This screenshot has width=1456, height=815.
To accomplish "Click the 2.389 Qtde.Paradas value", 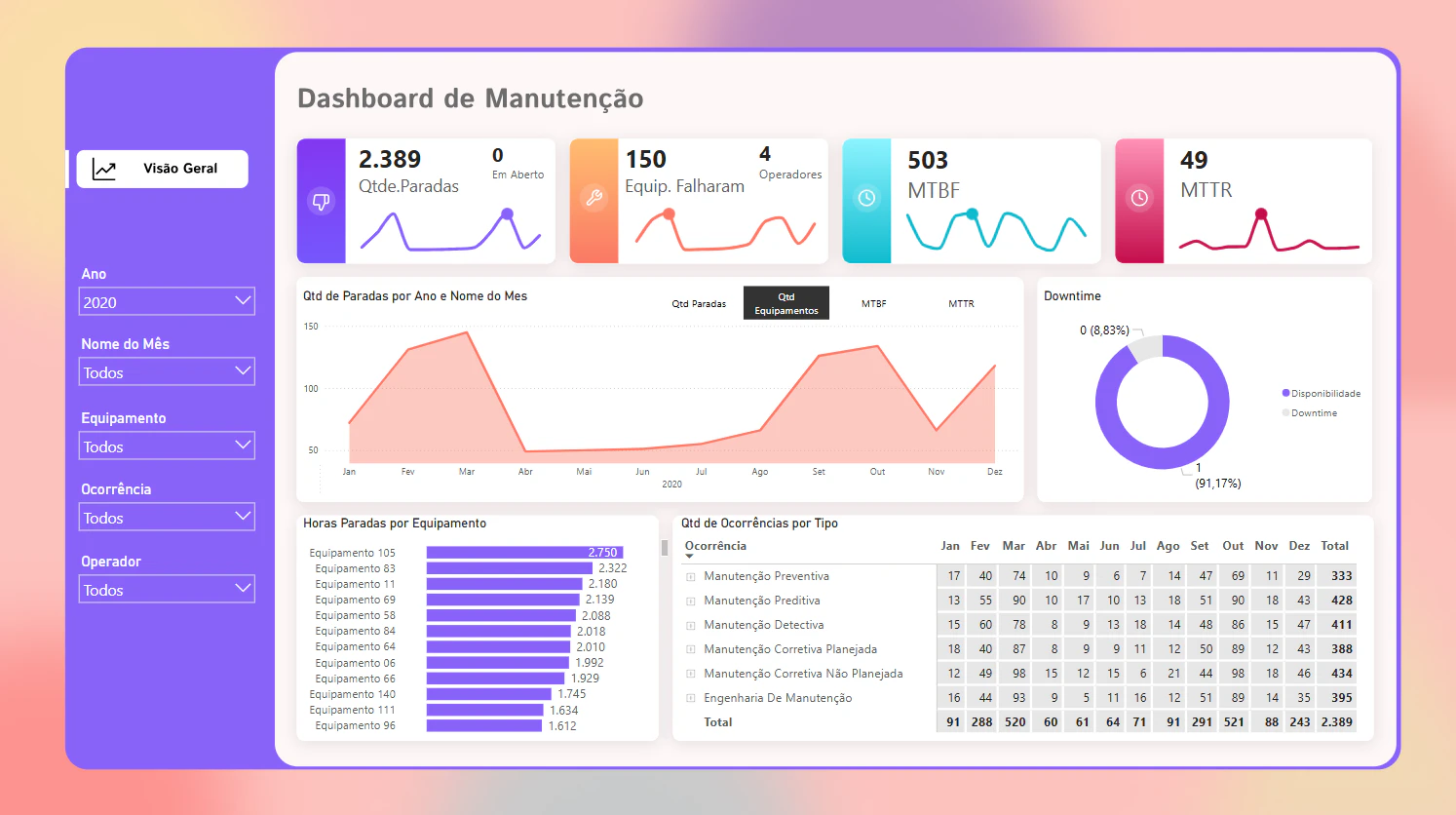I will point(390,160).
